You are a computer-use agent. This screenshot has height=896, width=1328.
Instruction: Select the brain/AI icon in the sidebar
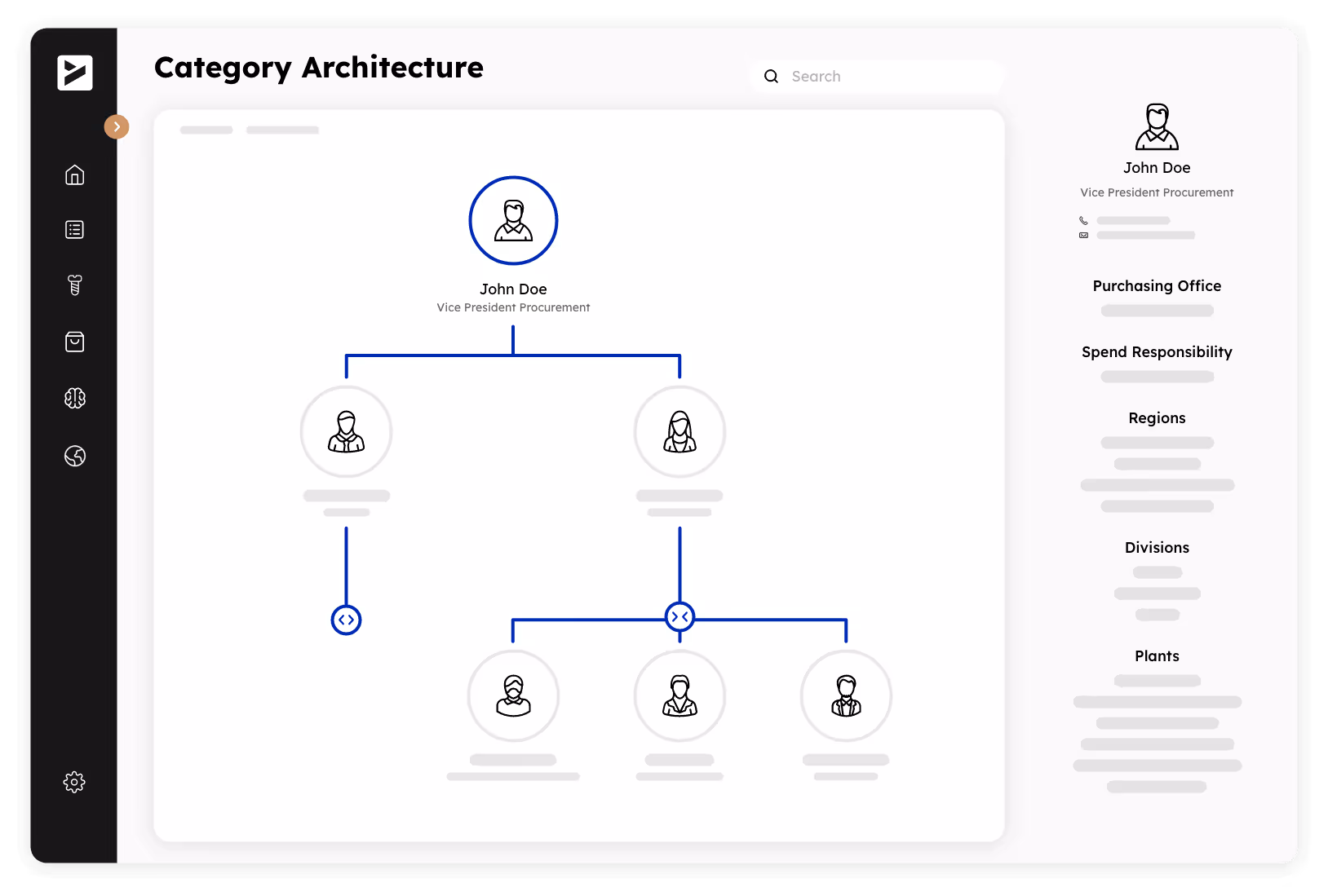coord(74,399)
